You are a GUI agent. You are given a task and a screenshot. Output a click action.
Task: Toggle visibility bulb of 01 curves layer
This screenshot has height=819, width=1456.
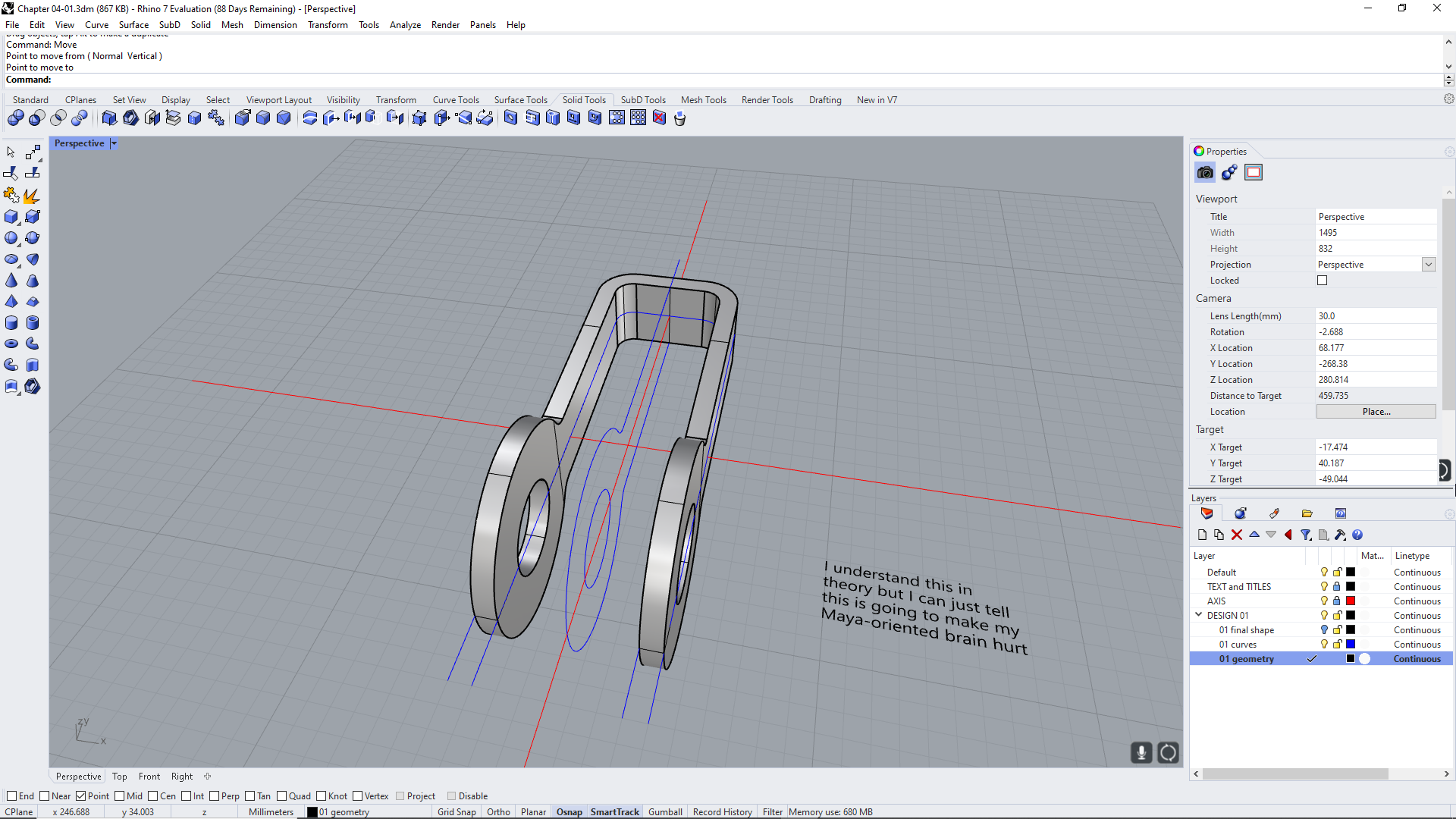[x=1324, y=645]
